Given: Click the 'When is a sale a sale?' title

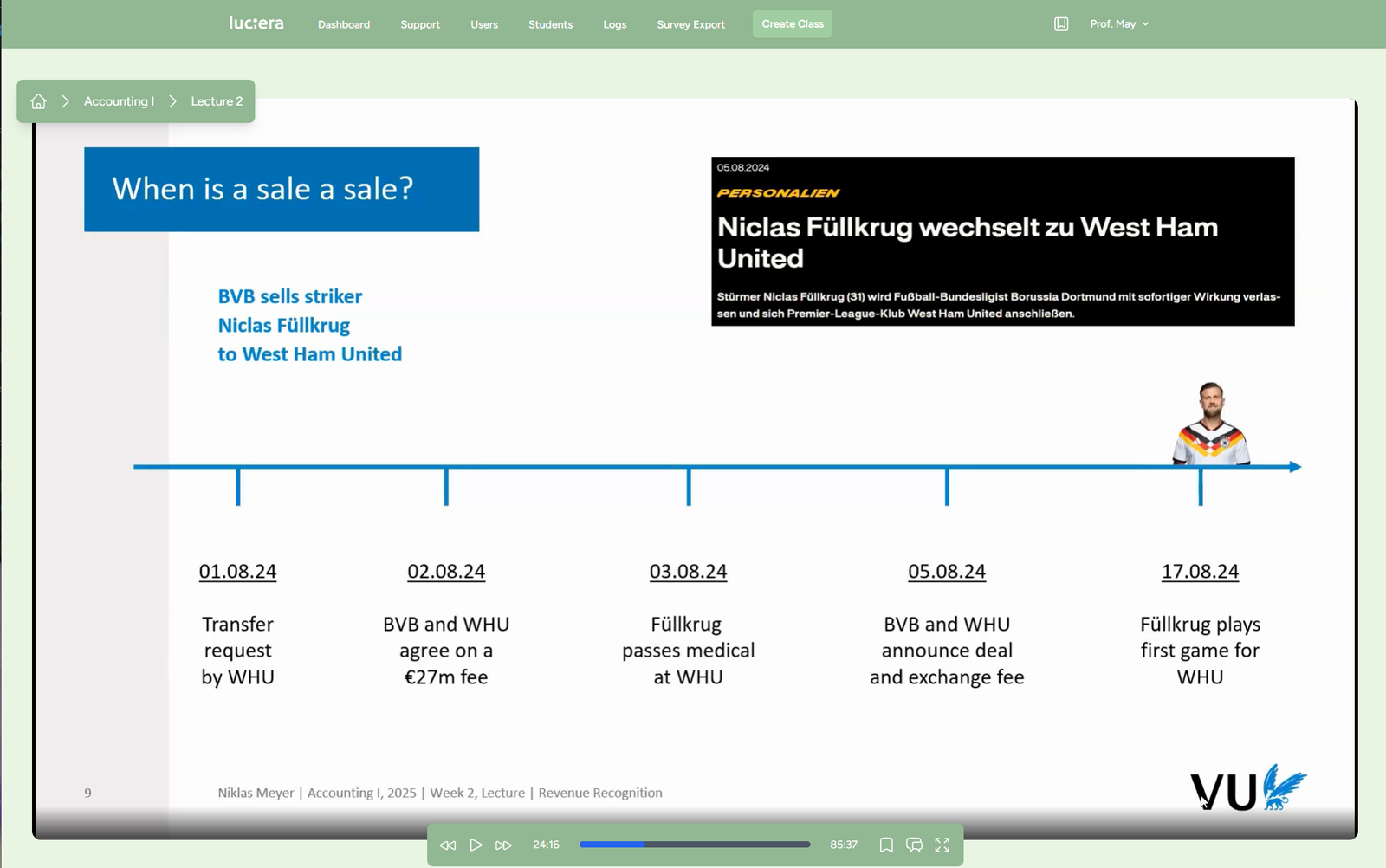Looking at the screenshot, I should click(x=262, y=189).
